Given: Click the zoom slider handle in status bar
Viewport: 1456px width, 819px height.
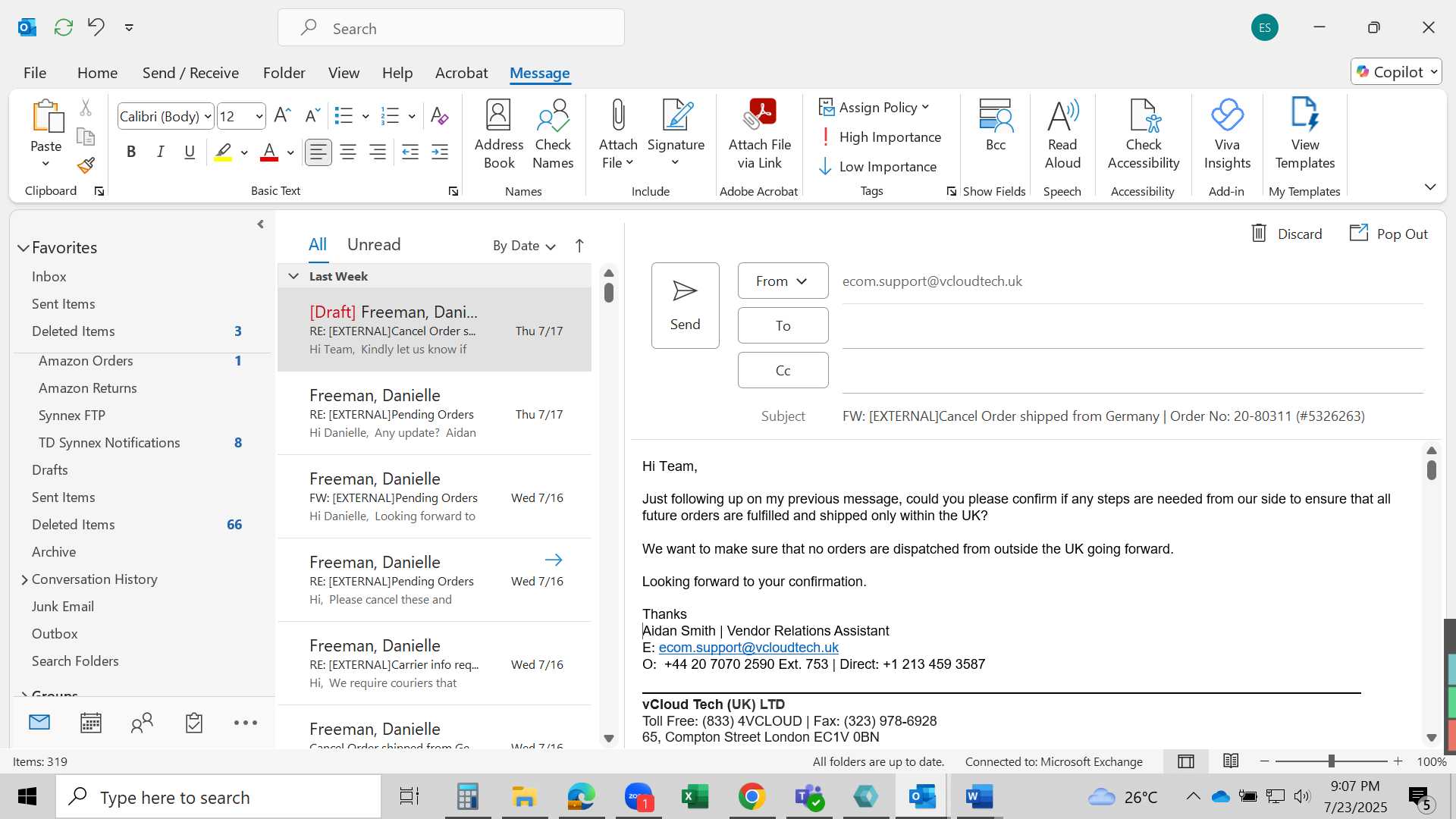Looking at the screenshot, I should pyautogui.click(x=1332, y=761).
